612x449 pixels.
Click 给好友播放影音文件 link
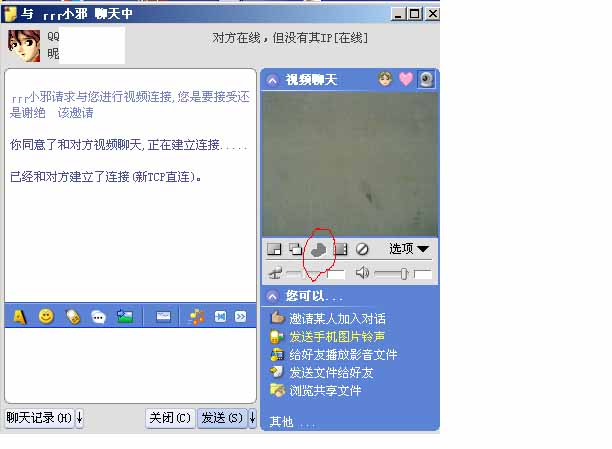[x=343, y=355]
